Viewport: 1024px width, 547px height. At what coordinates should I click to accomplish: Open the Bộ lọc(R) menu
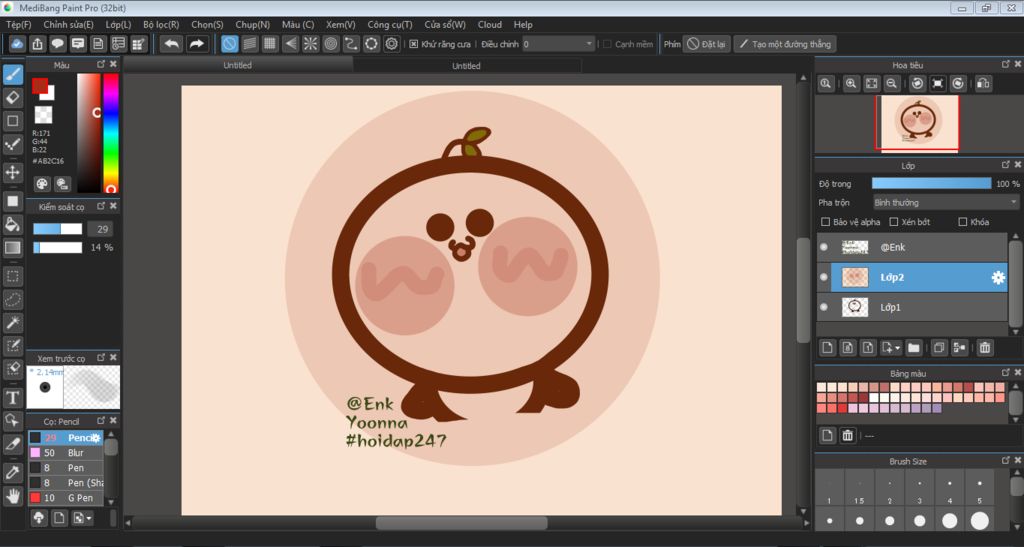pos(161,24)
